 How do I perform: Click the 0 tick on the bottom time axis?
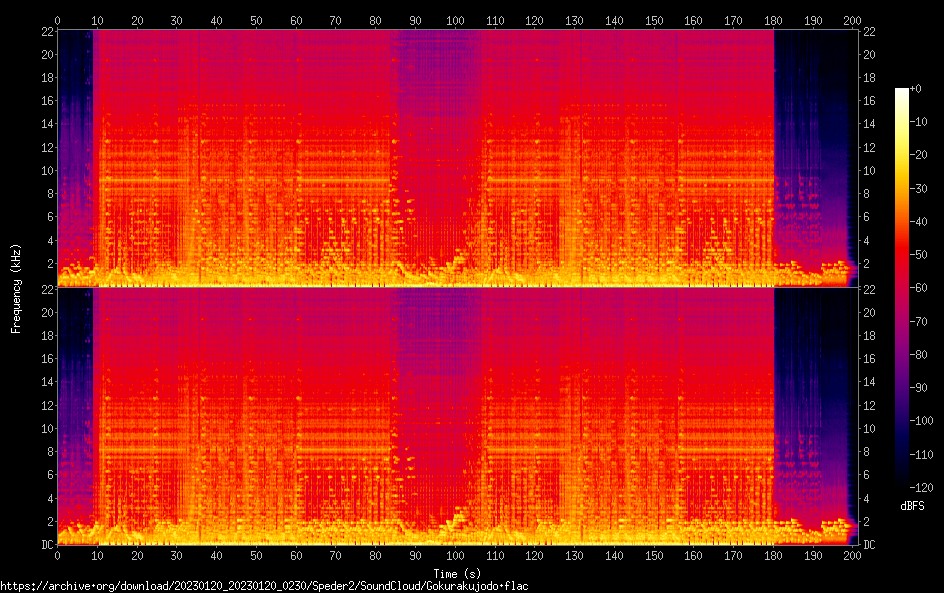pyautogui.click(x=58, y=554)
